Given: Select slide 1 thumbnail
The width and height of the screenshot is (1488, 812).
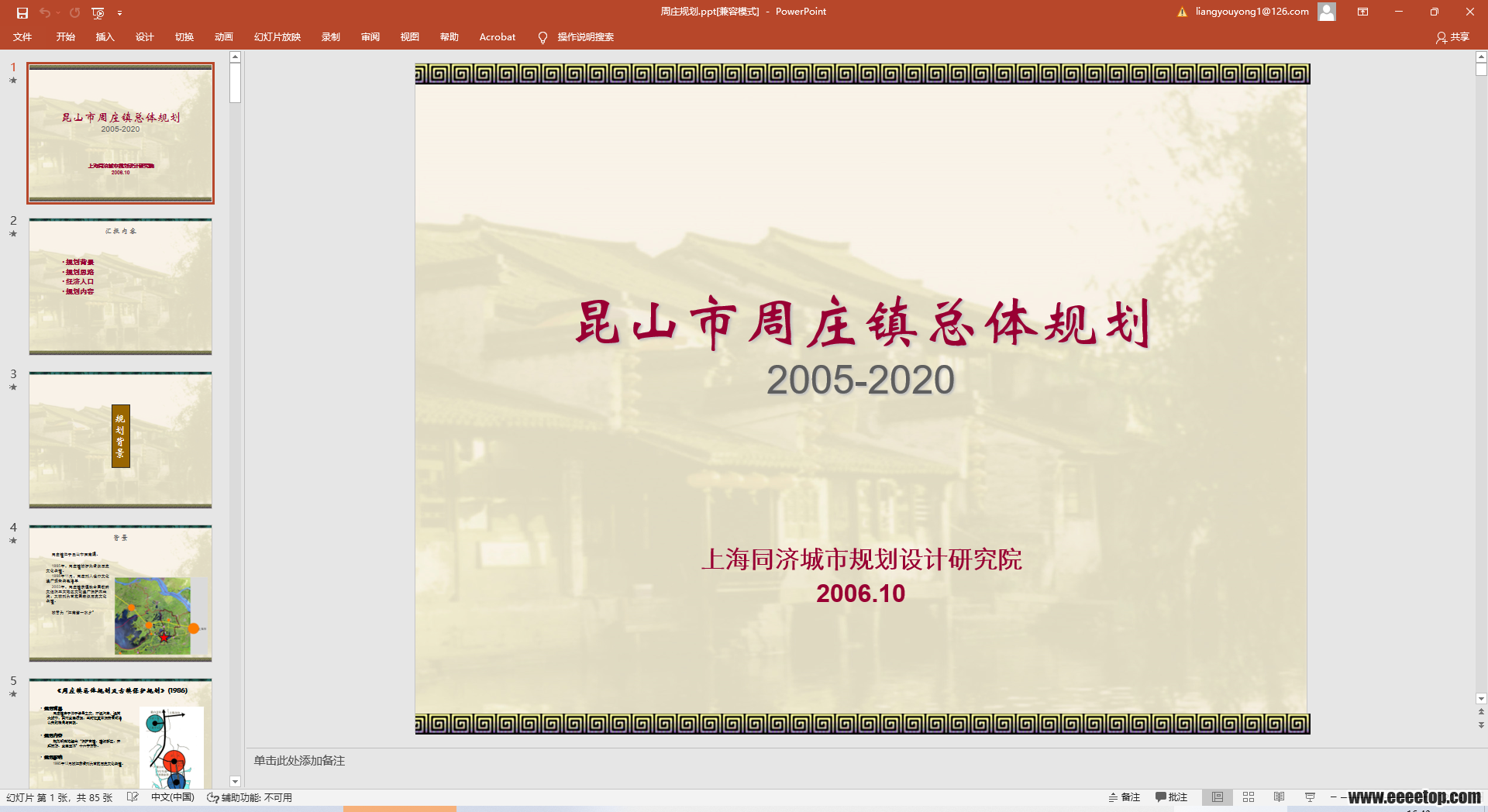Looking at the screenshot, I should [x=120, y=133].
